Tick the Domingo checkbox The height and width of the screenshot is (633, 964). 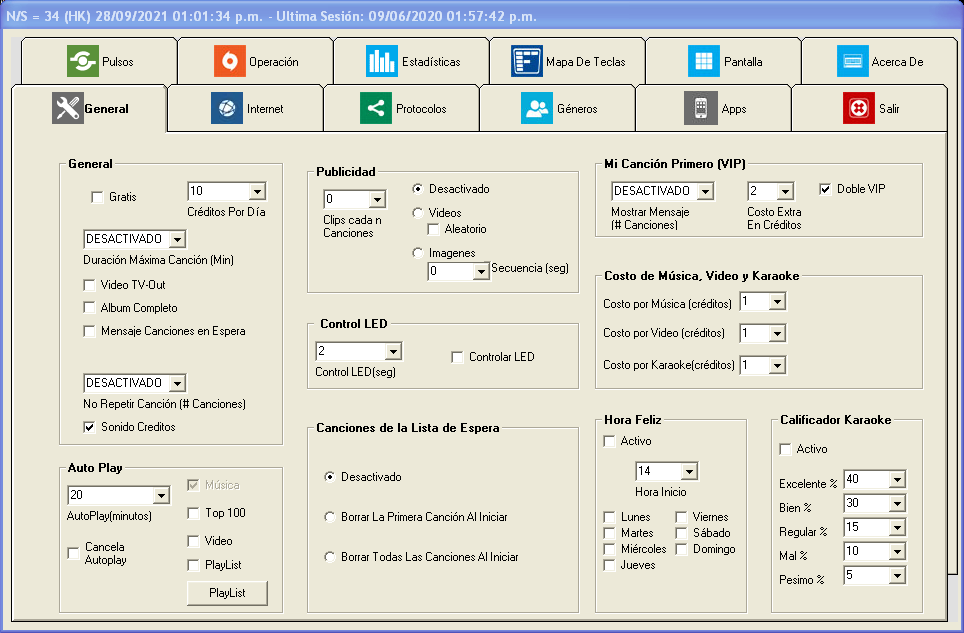click(x=681, y=549)
